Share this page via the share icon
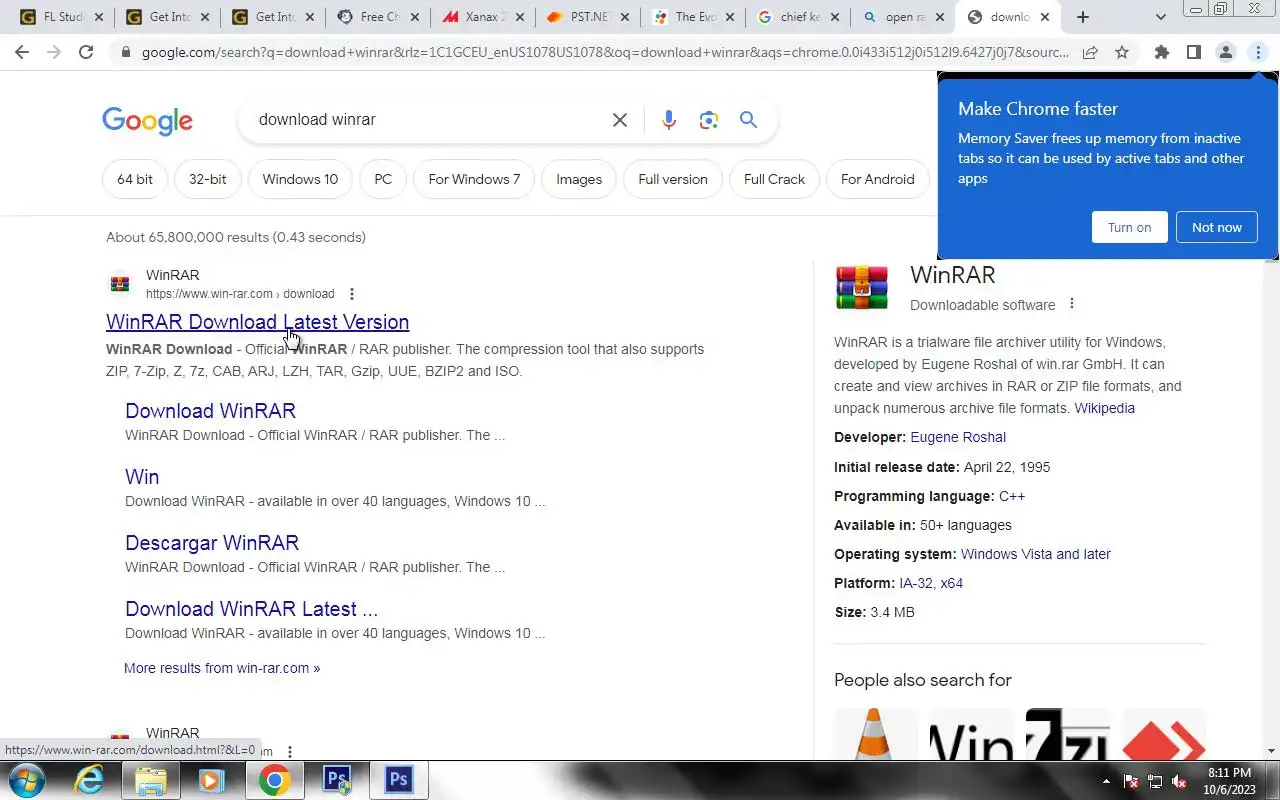The image size is (1280, 800). pos(1090,52)
